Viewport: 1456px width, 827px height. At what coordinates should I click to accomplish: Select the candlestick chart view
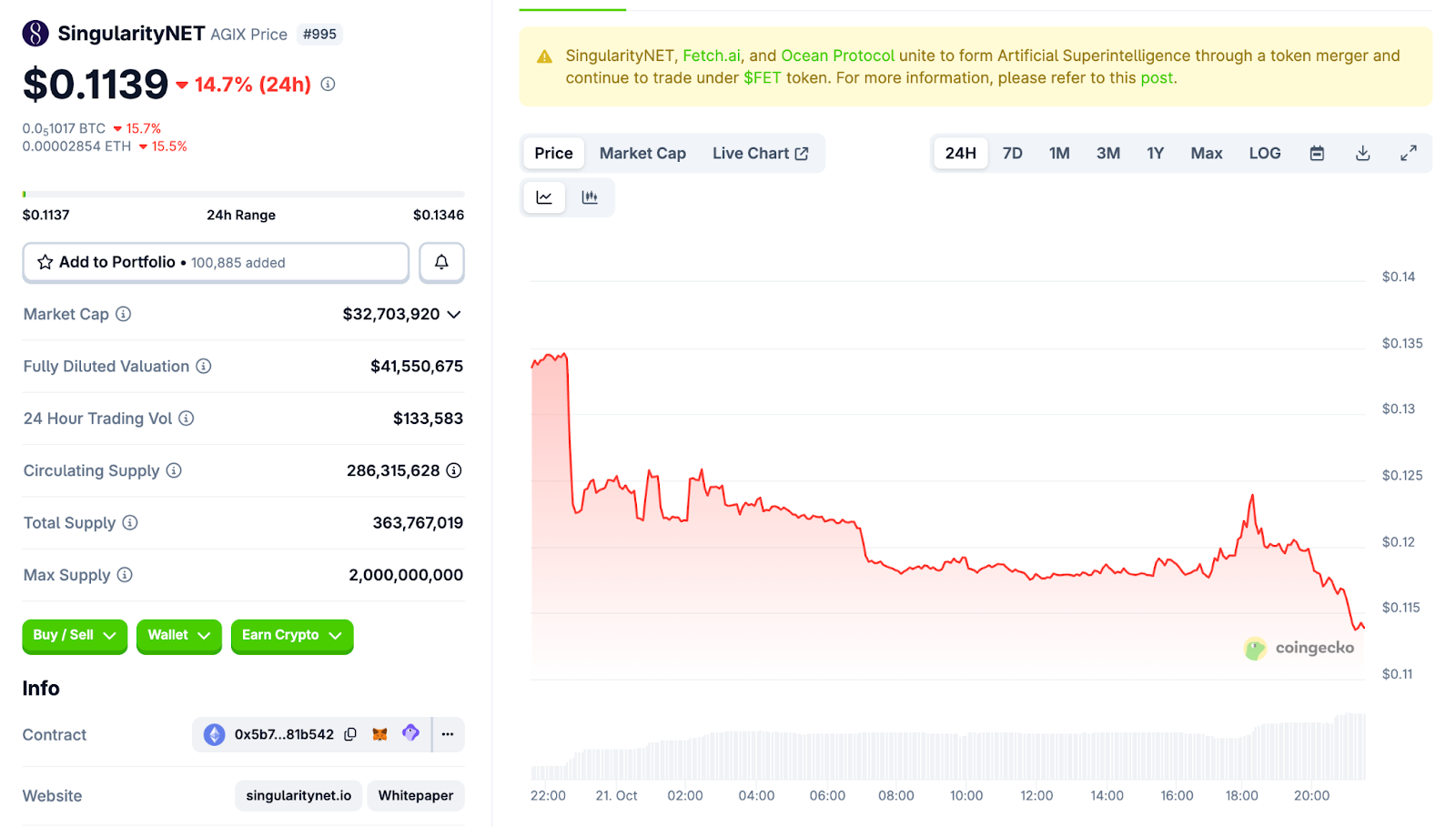591,197
